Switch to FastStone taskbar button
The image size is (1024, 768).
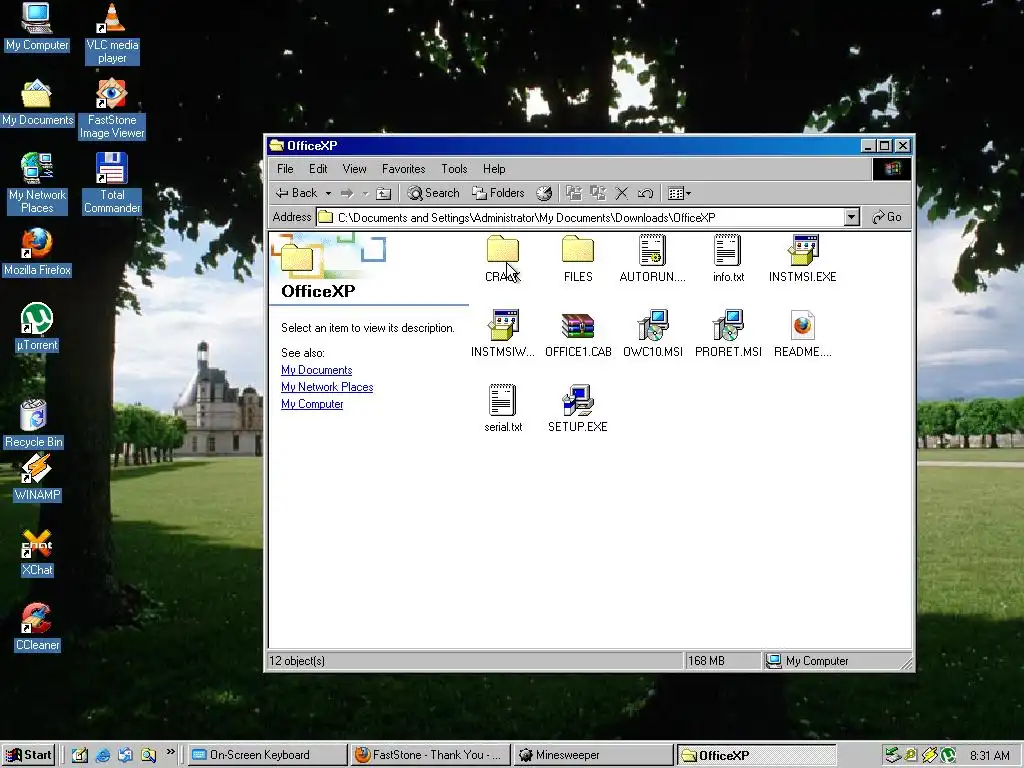(x=430, y=755)
